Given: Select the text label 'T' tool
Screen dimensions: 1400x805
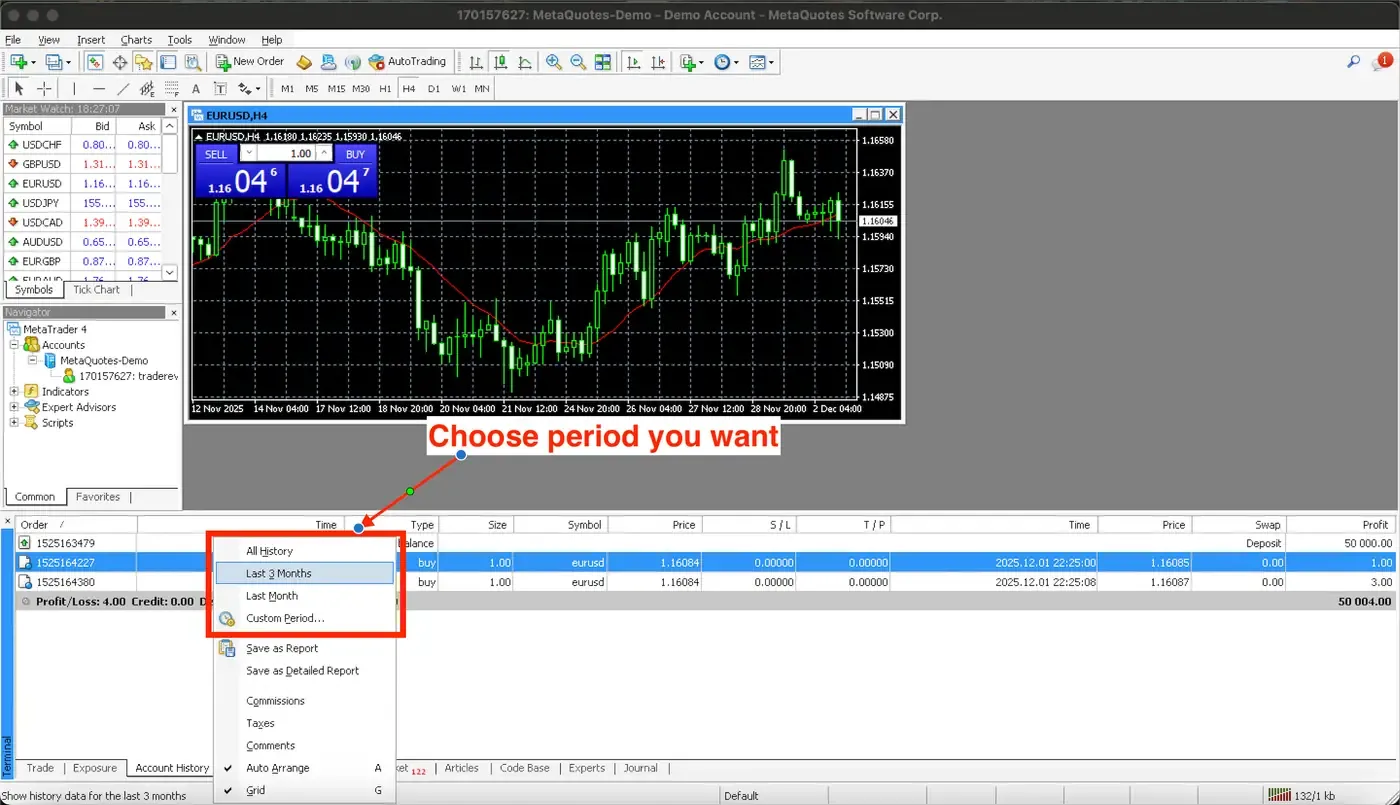Looking at the screenshot, I should (x=220, y=88).
